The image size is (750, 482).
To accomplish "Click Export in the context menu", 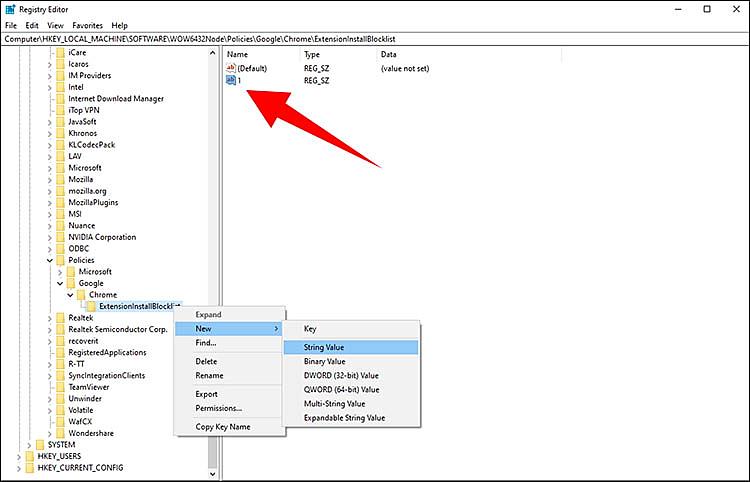I will [229, 394].
